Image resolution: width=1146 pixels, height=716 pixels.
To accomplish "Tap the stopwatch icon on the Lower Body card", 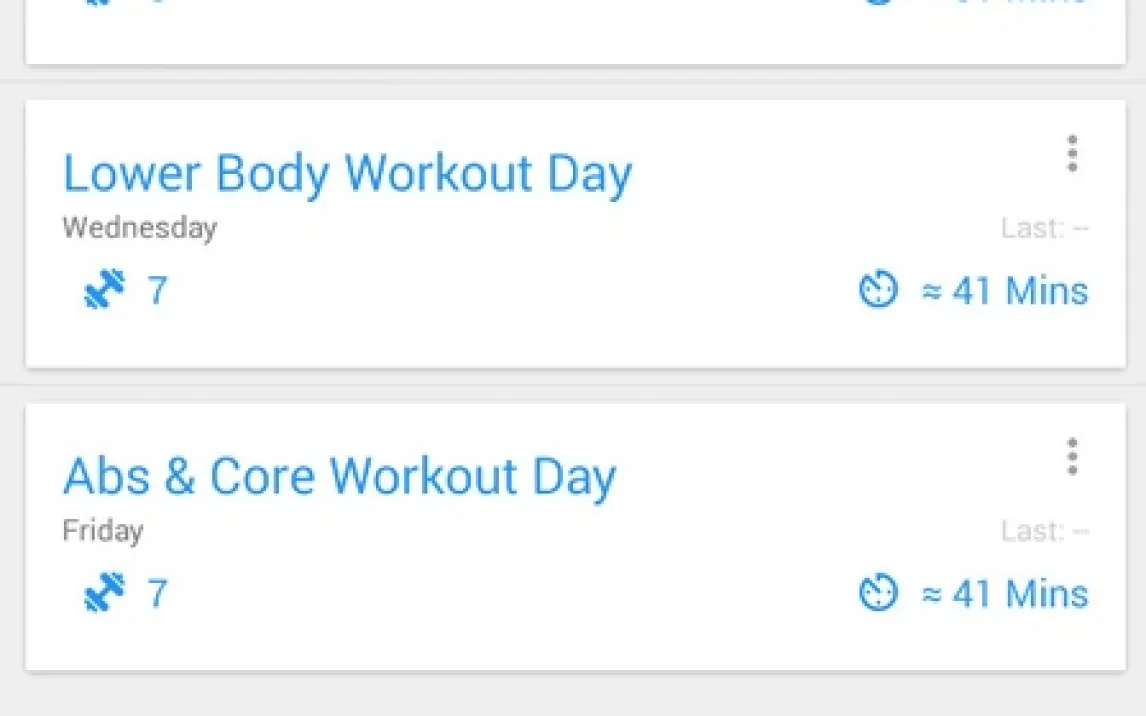I will (878, 291).
